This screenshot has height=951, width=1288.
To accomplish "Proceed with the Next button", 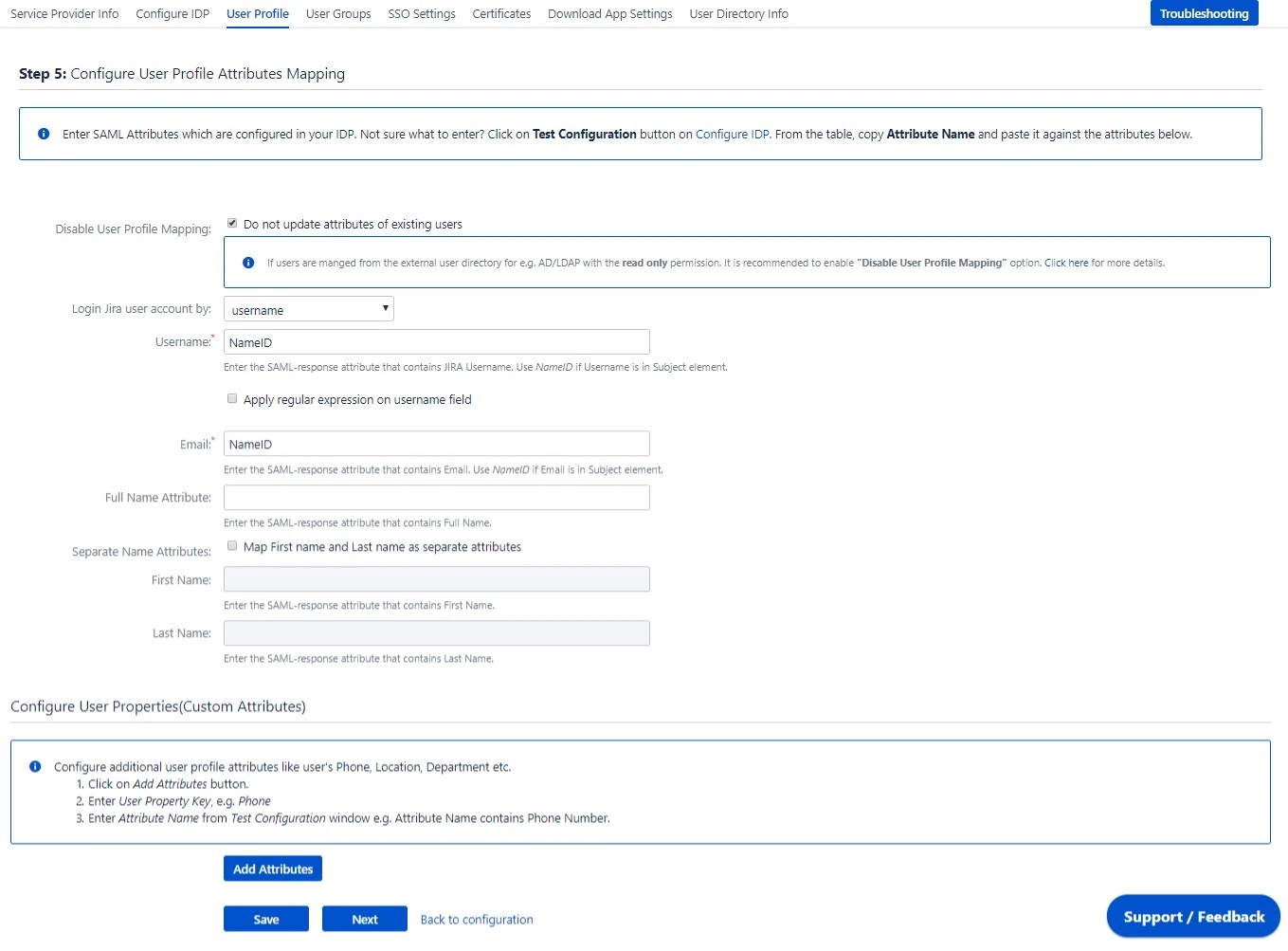I will [x=365, y=919].
